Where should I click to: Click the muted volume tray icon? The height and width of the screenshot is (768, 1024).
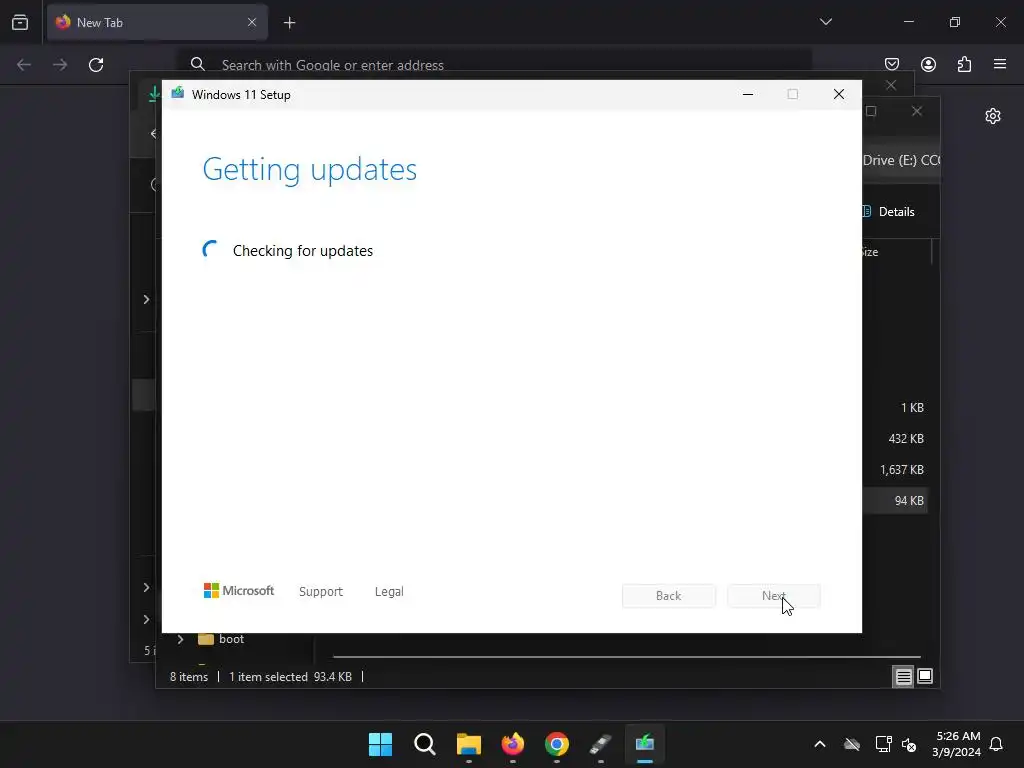point(908,744)
